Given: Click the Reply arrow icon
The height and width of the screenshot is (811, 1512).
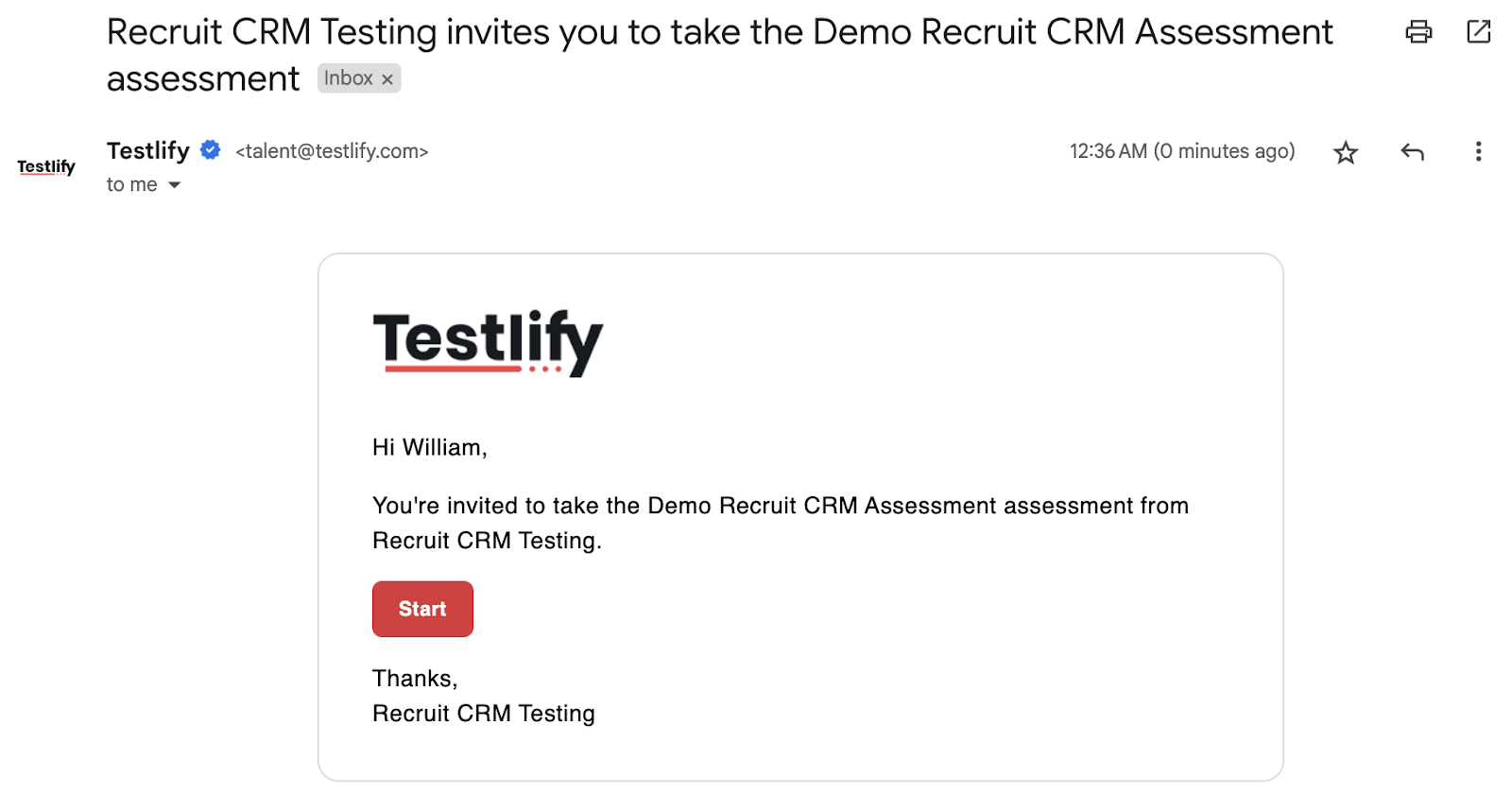Looking at the screenshot, I should pyautogui.click(x=1412, y=152).
